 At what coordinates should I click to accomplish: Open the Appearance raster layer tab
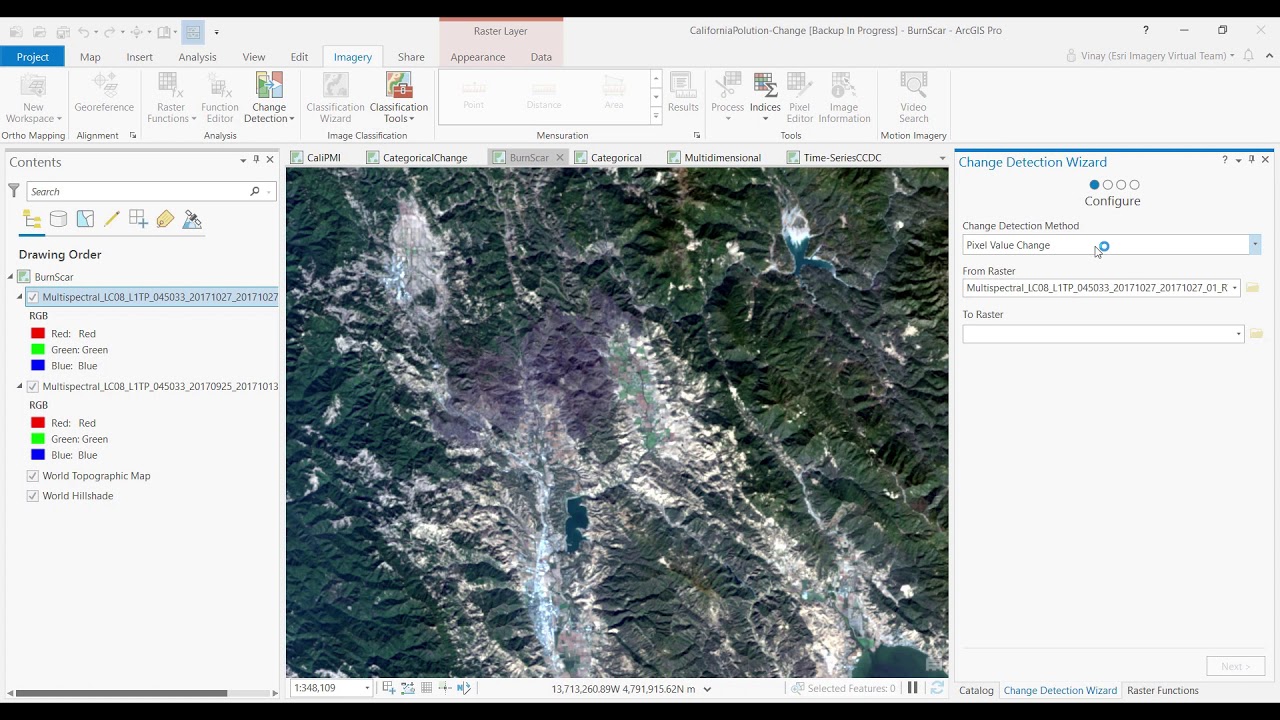click(x=478, y=57)
